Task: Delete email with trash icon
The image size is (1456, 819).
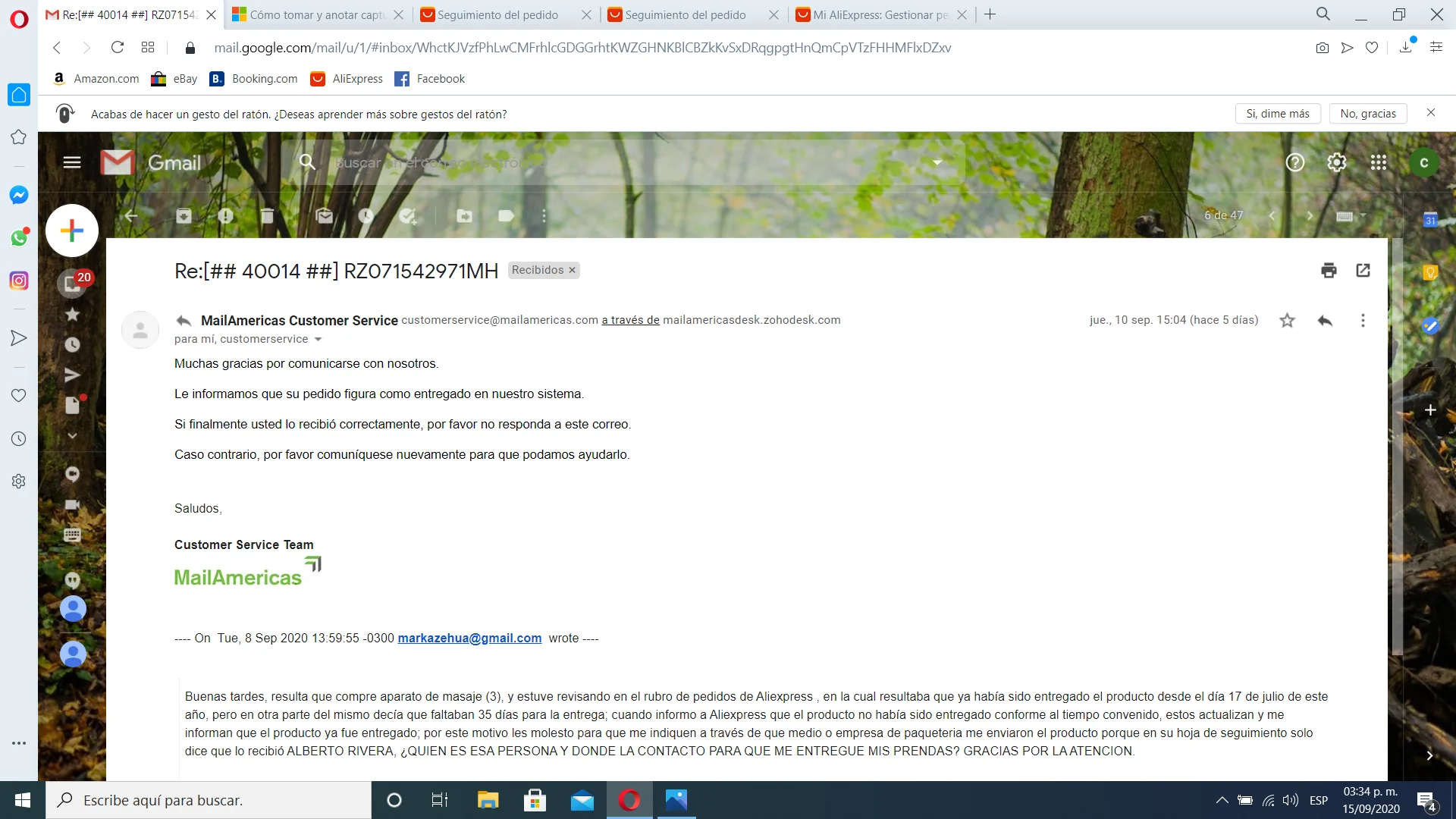Action: pyautogui.click(x=267, y=216)
